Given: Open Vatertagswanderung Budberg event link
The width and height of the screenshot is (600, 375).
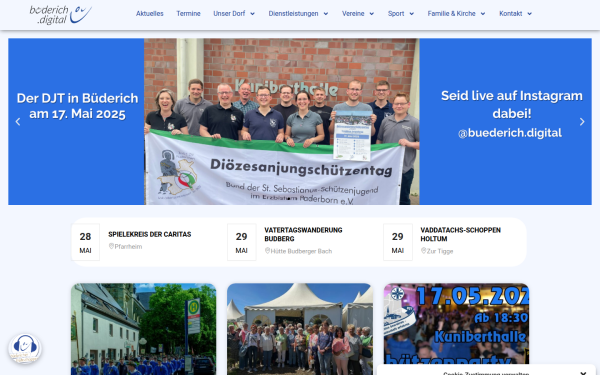Looking at the screenshot, I should click(x=303, y=234).
